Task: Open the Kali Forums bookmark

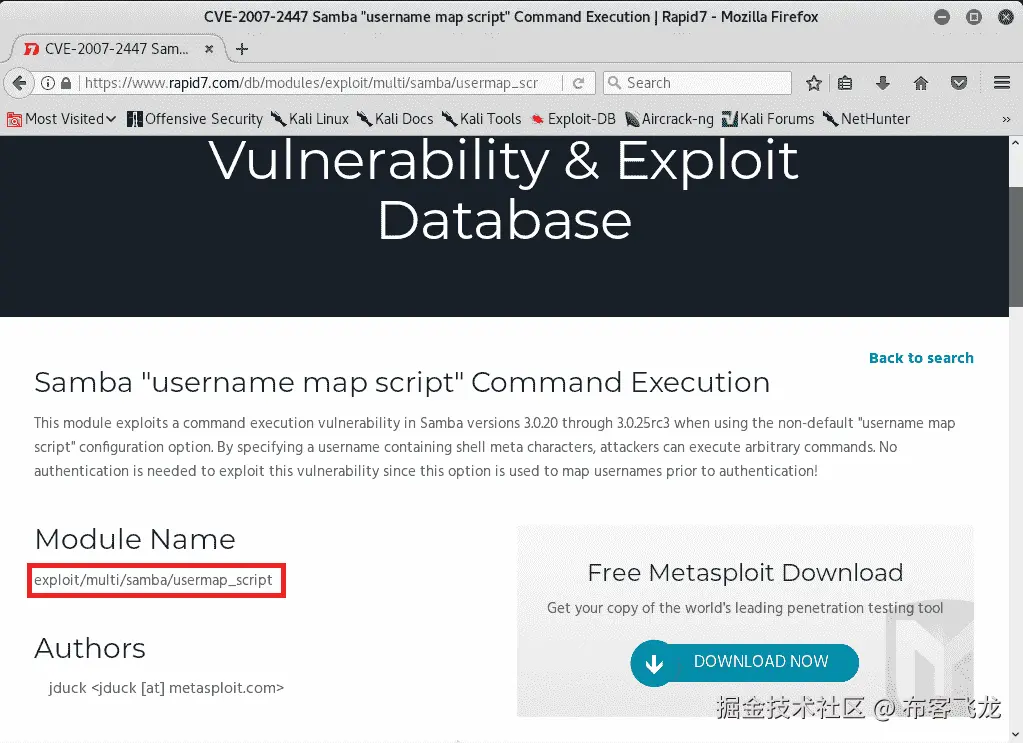Action: 769,119
